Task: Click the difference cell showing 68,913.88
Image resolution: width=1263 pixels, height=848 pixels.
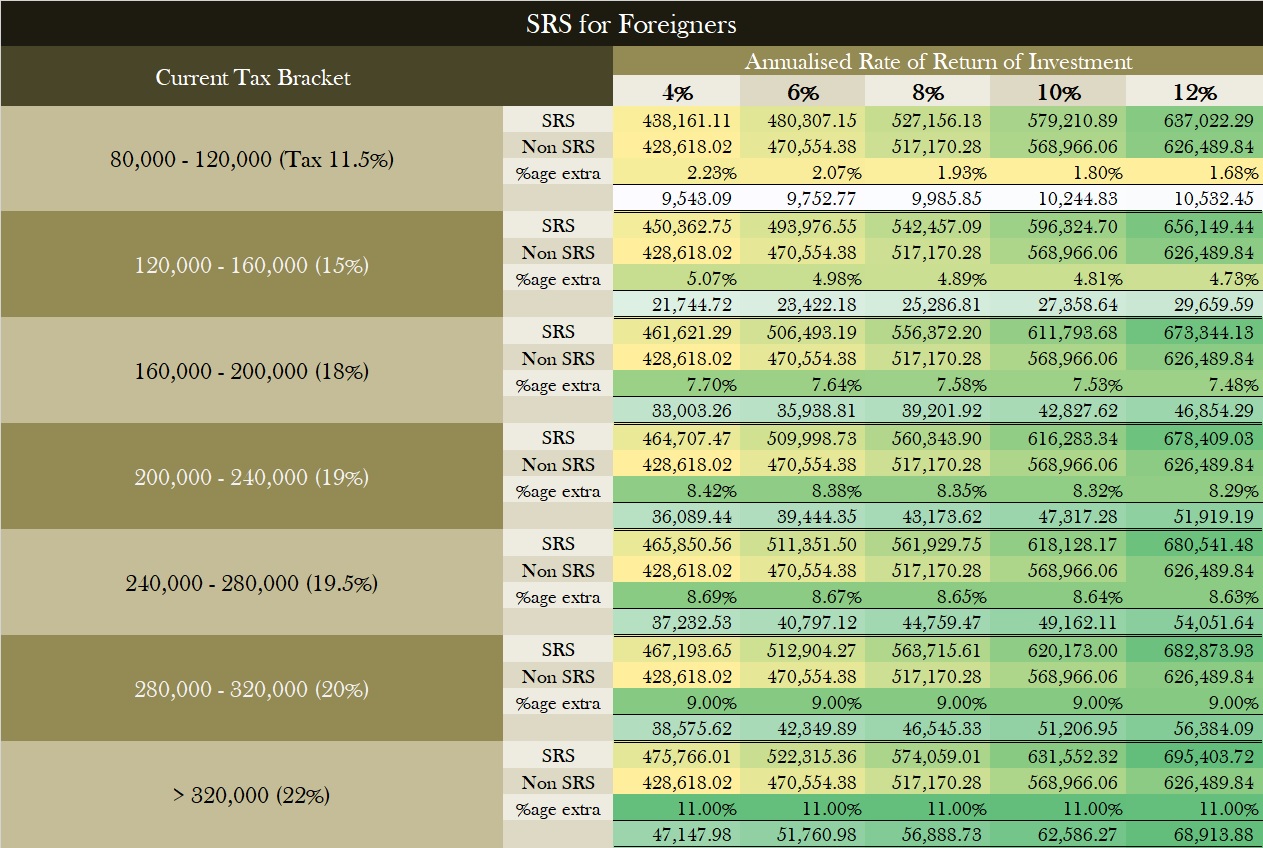Action: click(1194, 835)
